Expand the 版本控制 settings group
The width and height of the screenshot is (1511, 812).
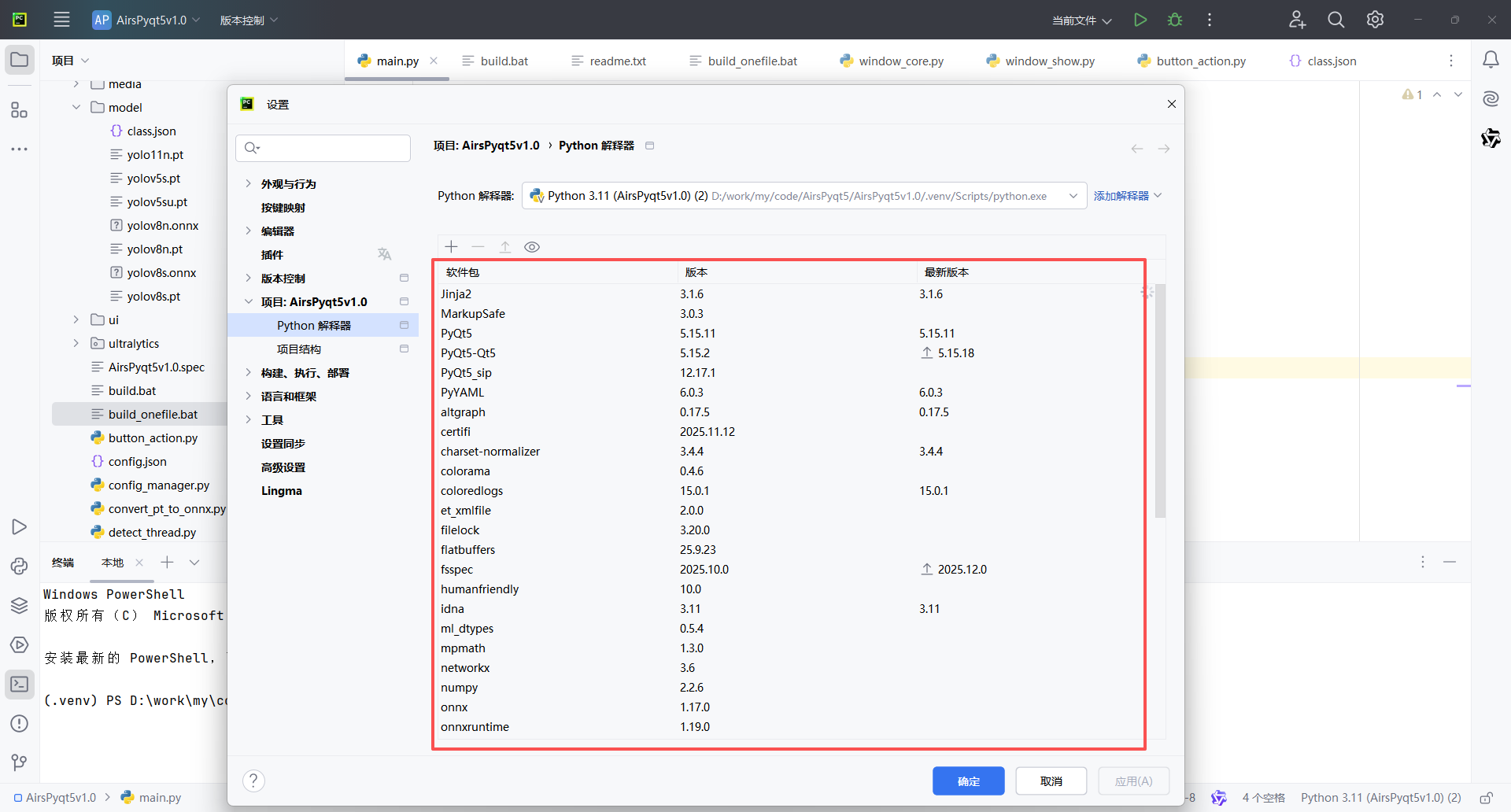click(x=248, y=279)
